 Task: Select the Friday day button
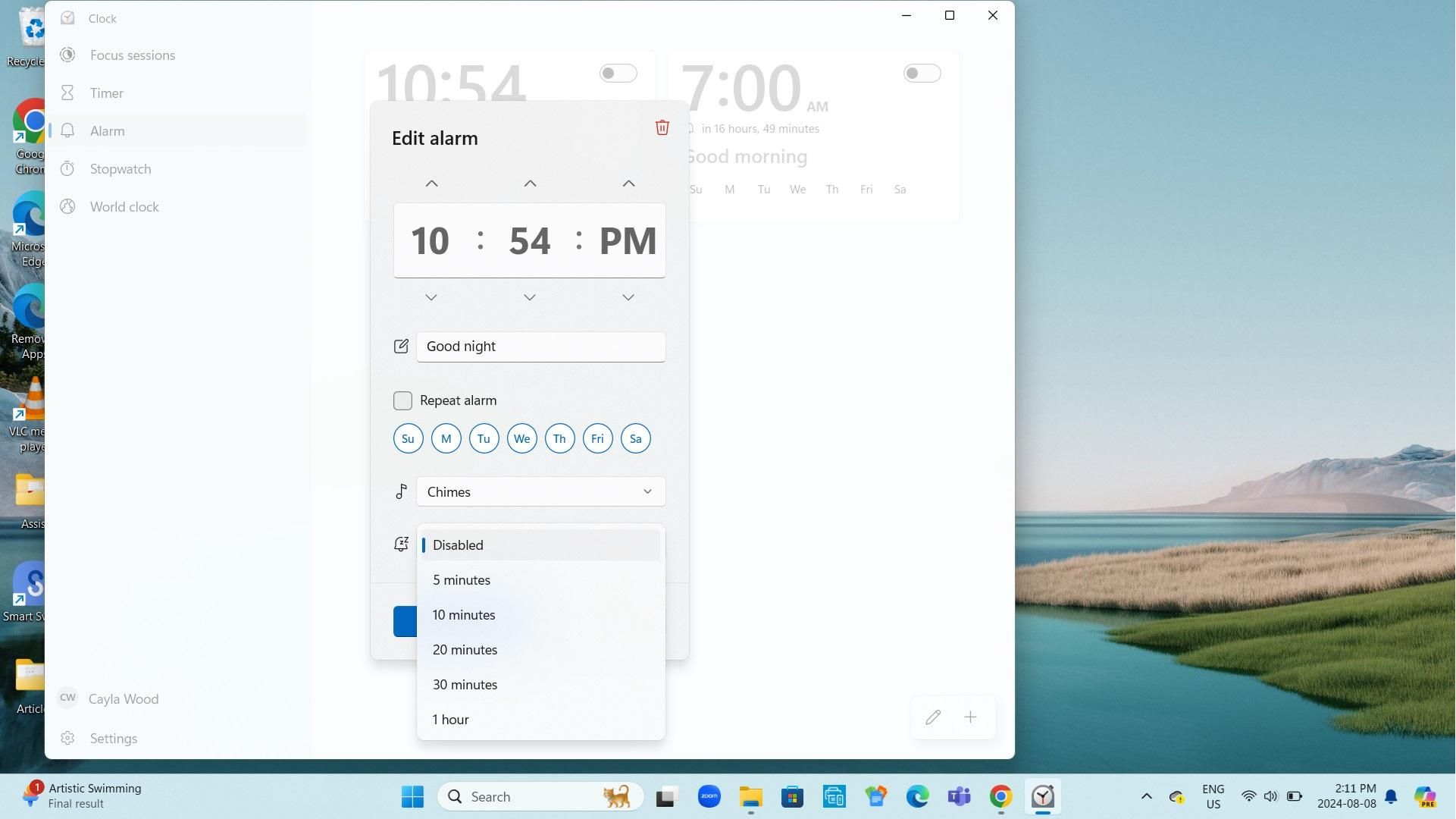tap(597, 438)
